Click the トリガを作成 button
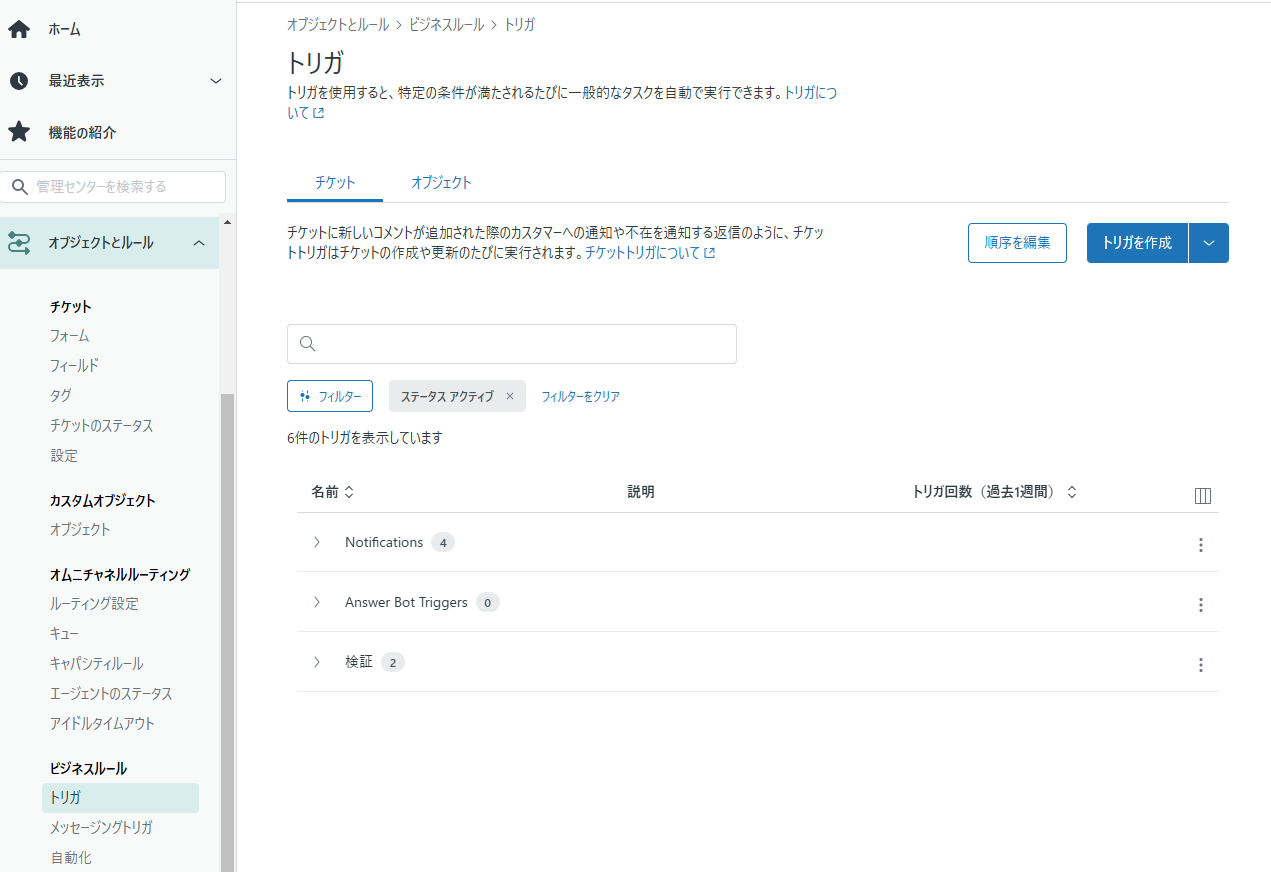This screenshot has width=1271, height=872. [1137, 243]
